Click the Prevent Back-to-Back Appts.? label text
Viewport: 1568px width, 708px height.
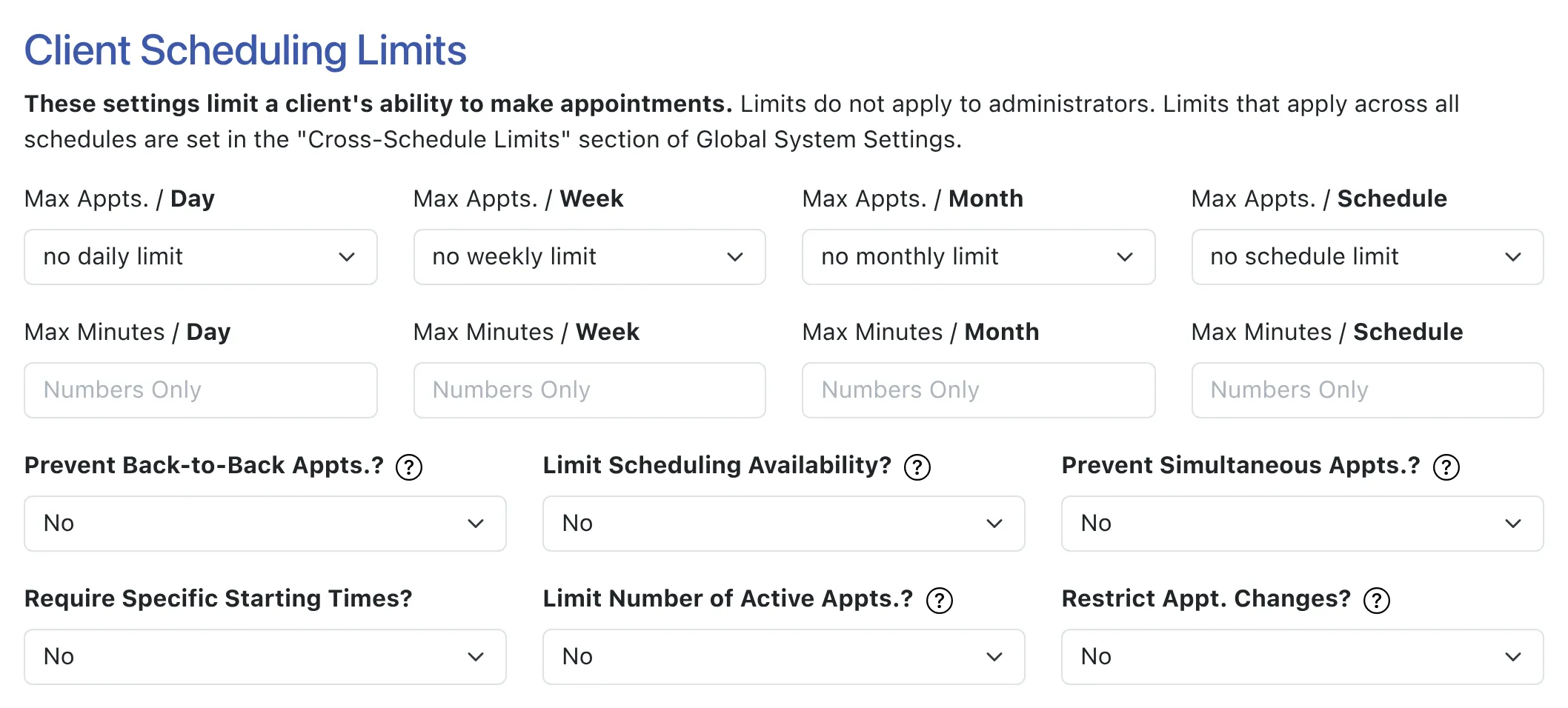[x=205, y=465]
